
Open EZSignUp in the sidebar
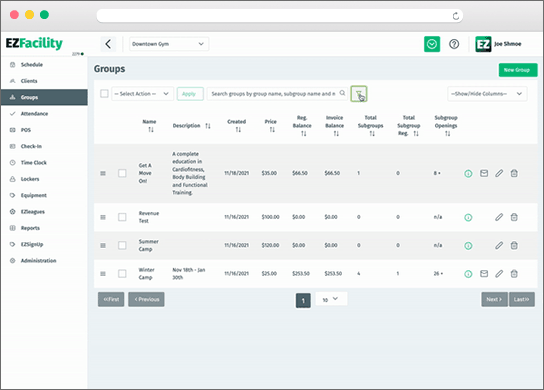tap(44, 244)
